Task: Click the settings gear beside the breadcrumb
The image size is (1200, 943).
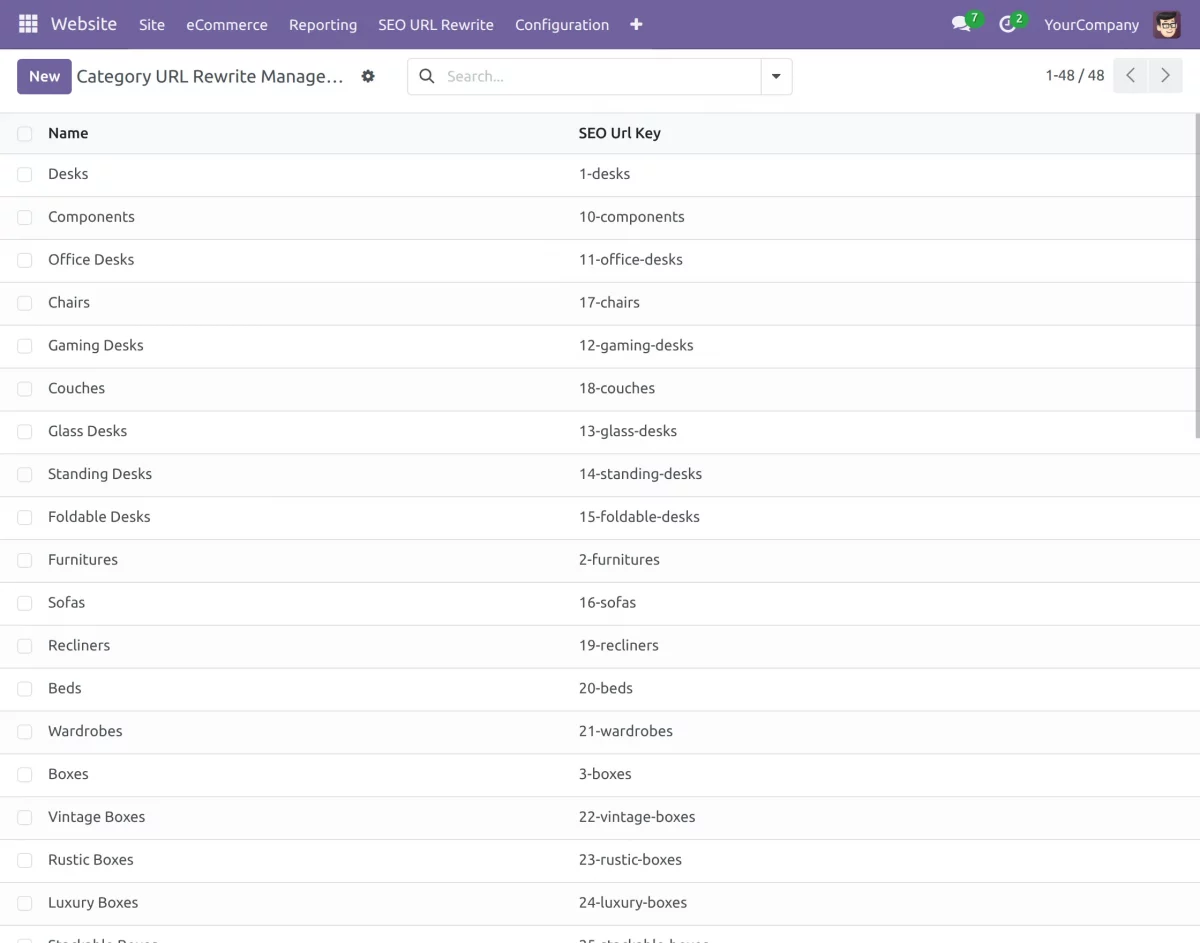Action: [x=368, y=76]
